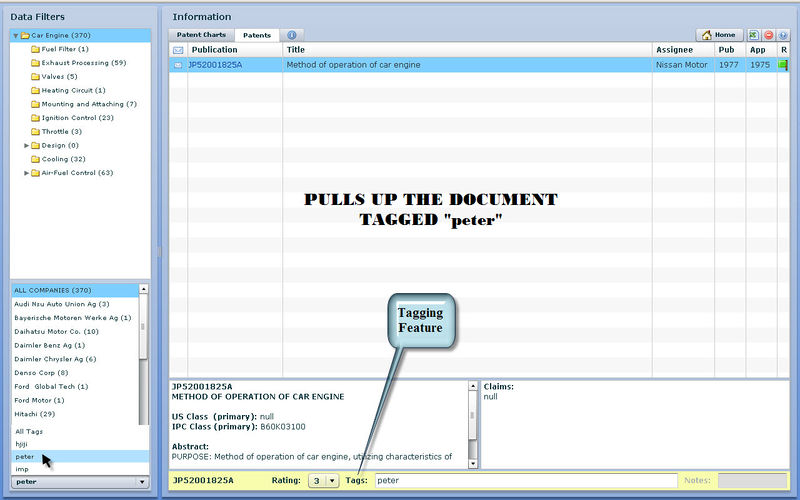Click the blue globe icon beside remove
Viewport: 800px width, 500px height.
782,35
